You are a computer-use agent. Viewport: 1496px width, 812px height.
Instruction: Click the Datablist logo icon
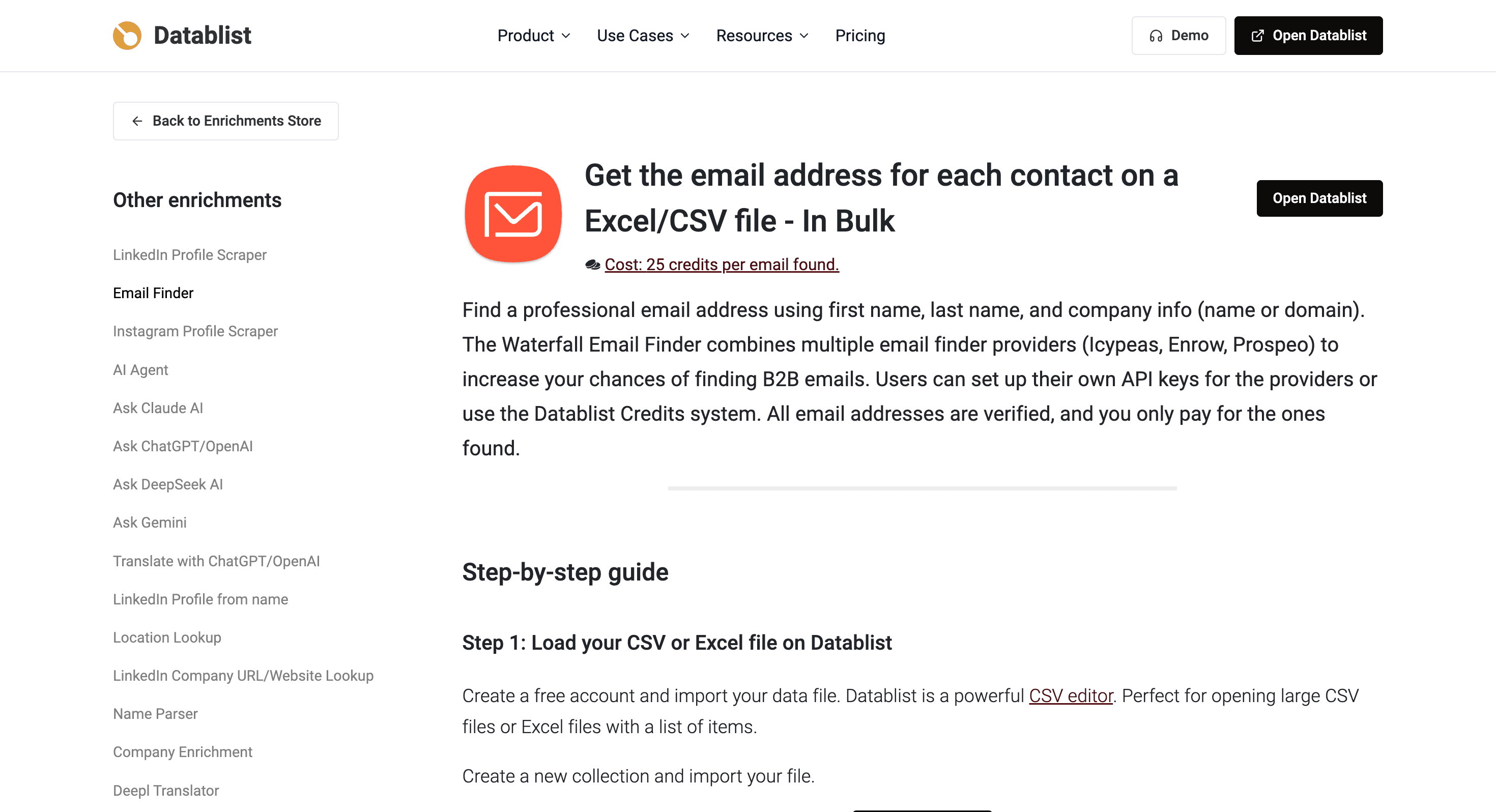[127, 36]
